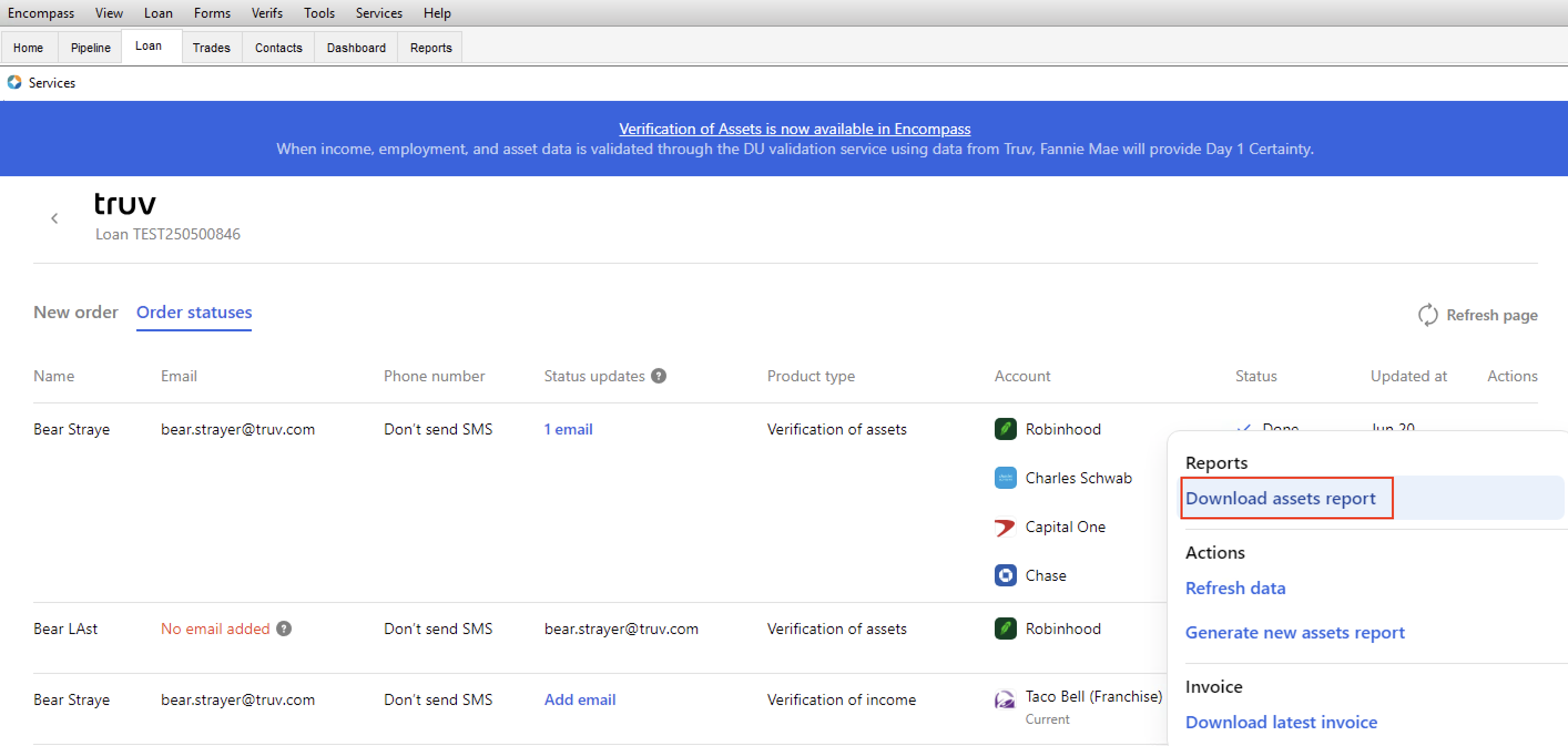Click Reports heading in actions popup
This screenshot has height=746, width=1568.
pos(1217,463)
